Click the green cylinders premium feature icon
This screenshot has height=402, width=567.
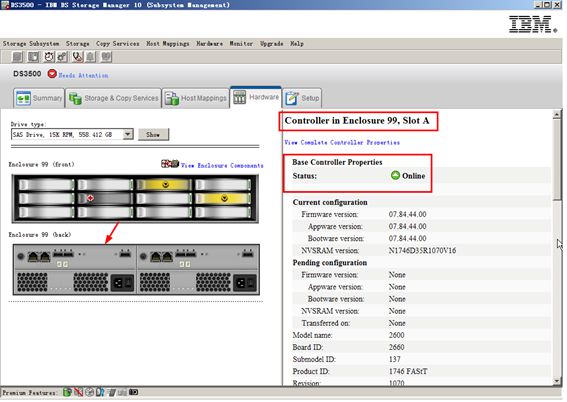(67, 392)
